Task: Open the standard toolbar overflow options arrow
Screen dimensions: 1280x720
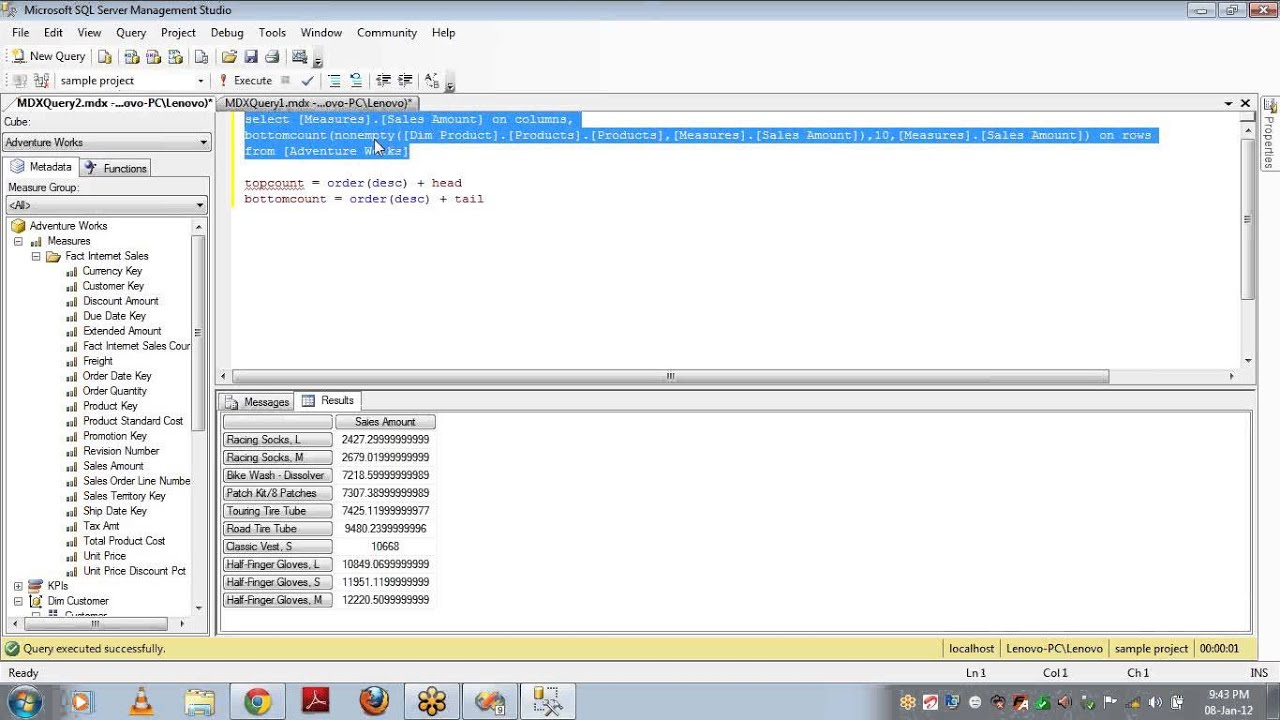Action: click(x=318, y=60)
